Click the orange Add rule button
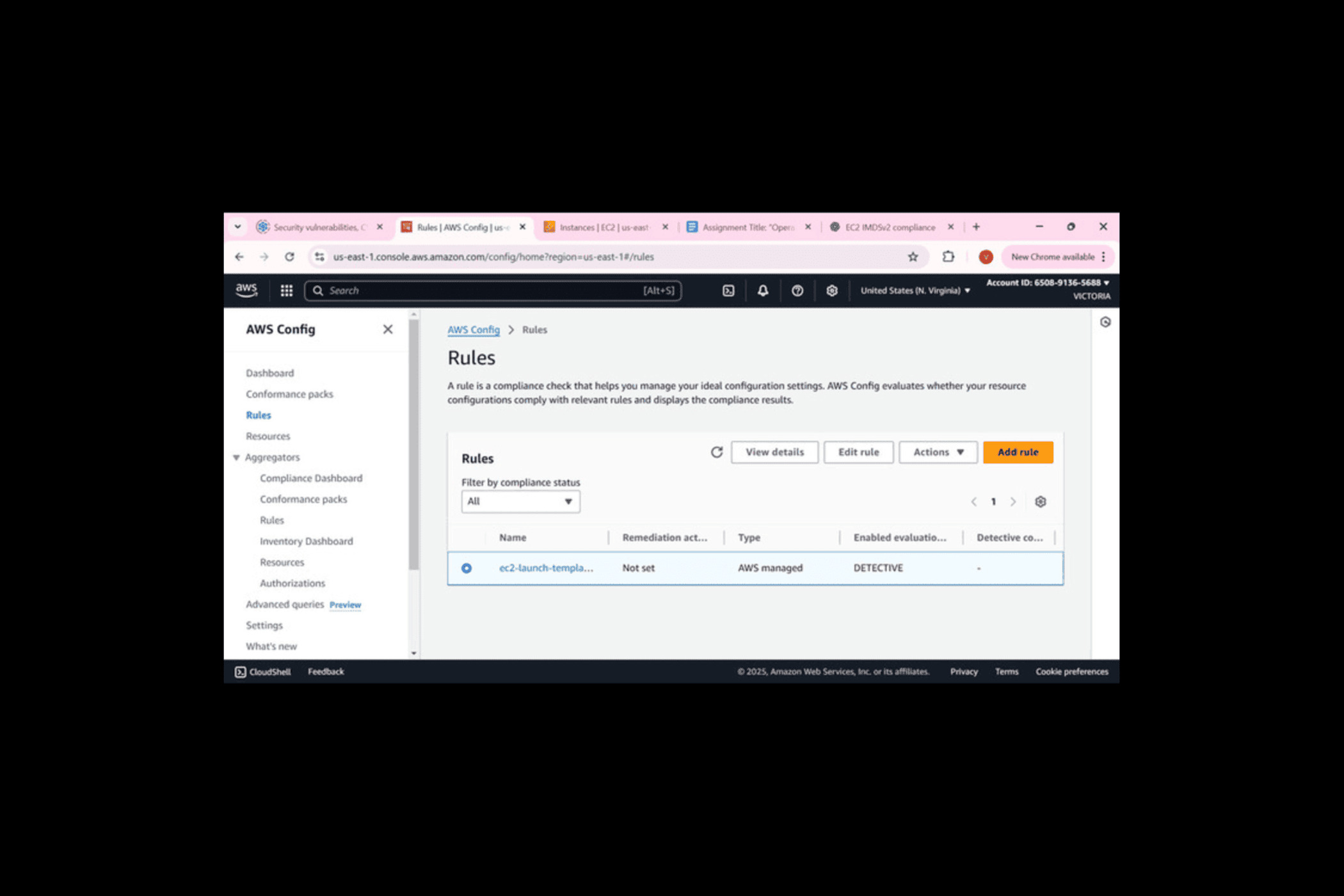Image resolution: width=1344 pixels, height=896 pixels. (x=1018, y=452)
